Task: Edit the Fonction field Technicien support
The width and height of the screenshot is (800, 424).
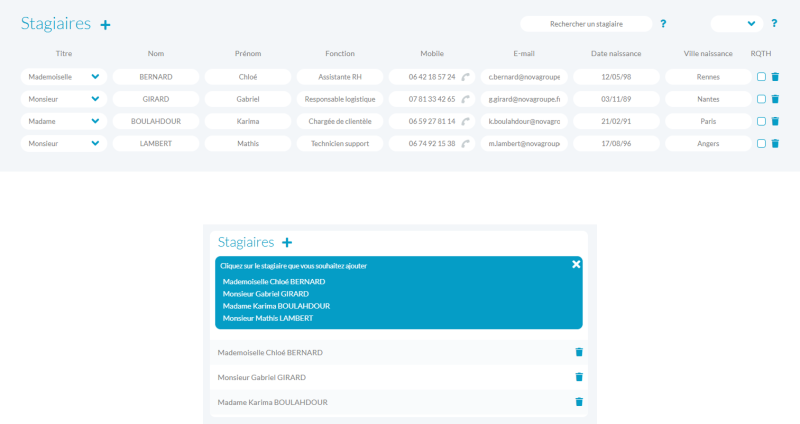Action: click(340, 143)
